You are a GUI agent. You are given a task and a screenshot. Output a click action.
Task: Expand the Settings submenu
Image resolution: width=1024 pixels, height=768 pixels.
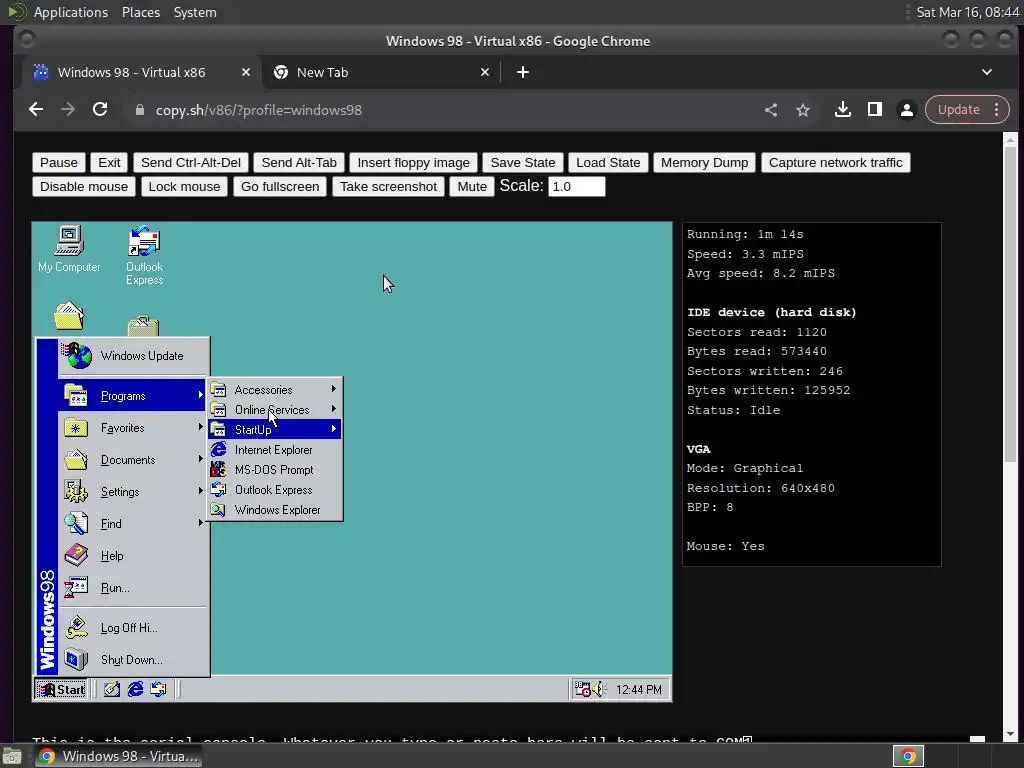(x=133, y=492)
